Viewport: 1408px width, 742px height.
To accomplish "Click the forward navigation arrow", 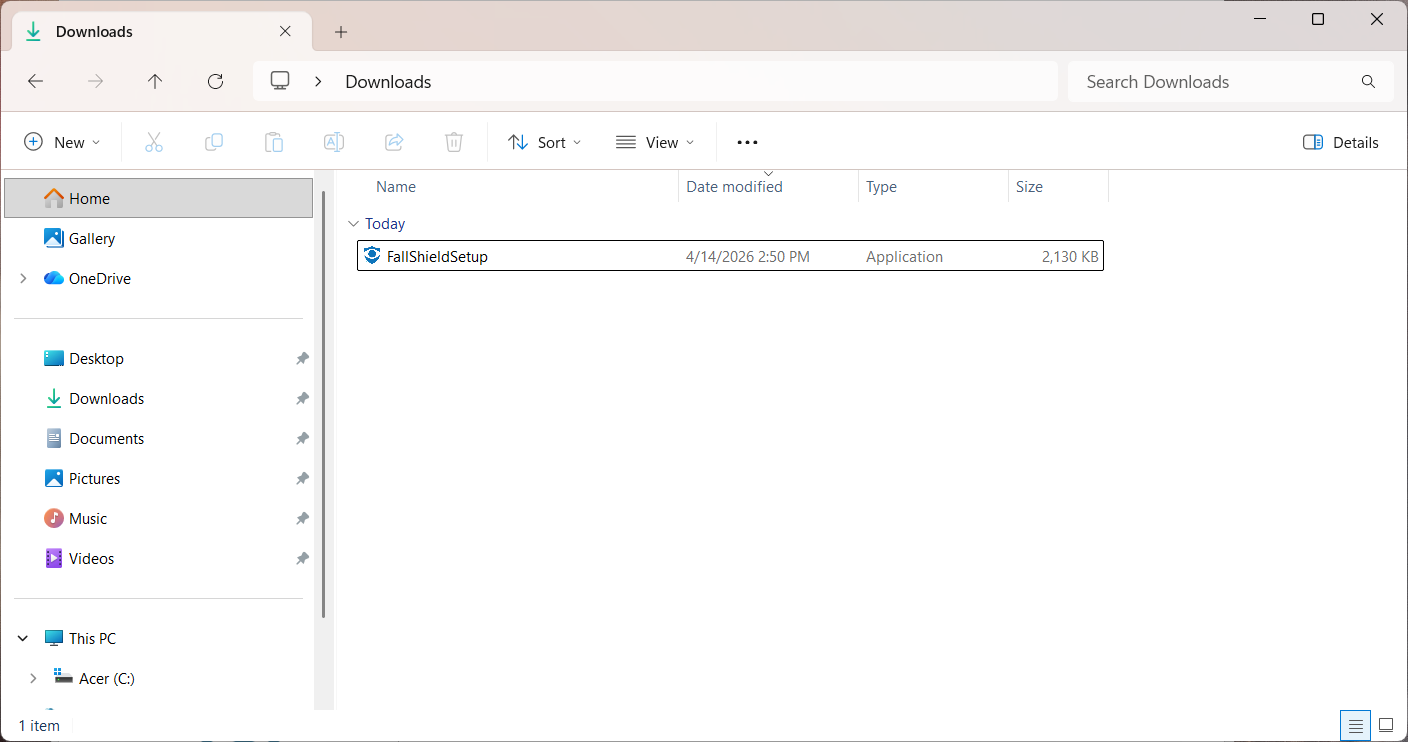I will 95,82.
